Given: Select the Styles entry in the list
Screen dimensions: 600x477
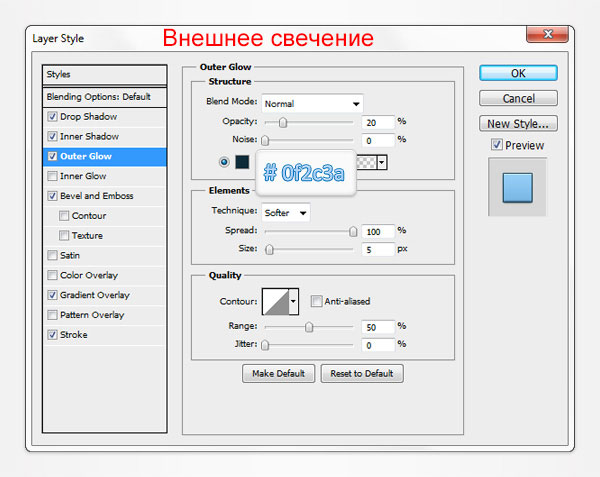Looking at the screenshot, I should (105, 74).
